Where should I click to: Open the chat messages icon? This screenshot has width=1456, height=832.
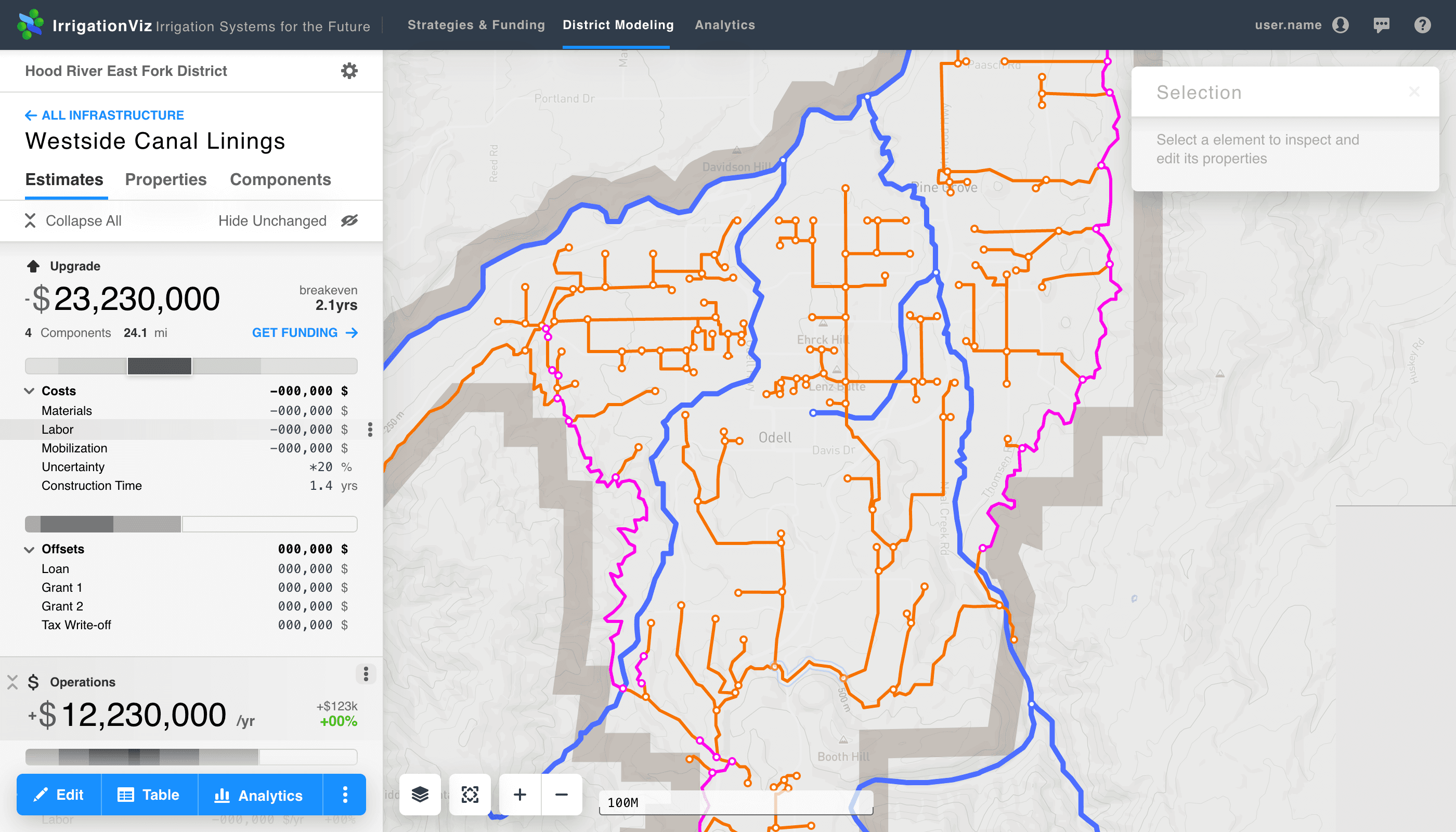tap(1381, 24)
